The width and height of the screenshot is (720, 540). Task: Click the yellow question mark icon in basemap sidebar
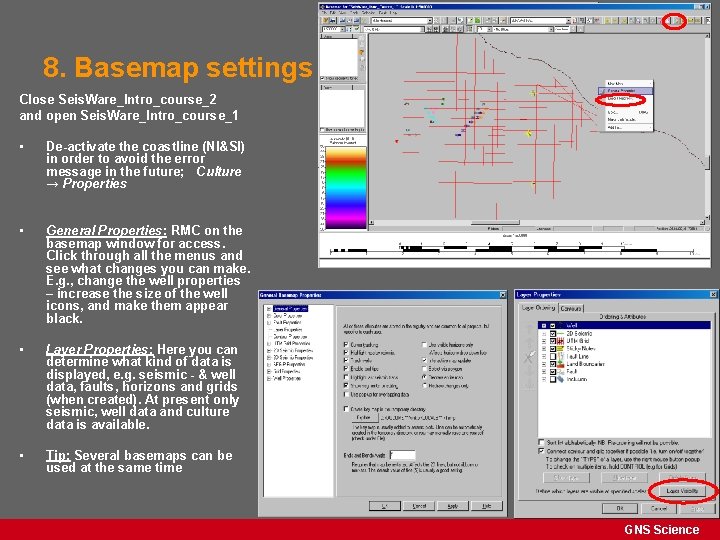[x=361, y=52]
